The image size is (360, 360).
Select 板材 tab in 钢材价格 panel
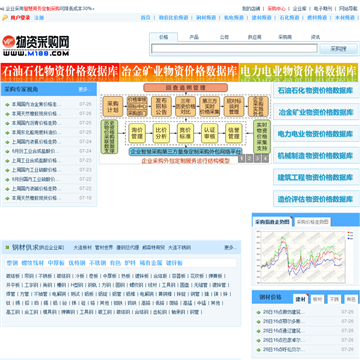pos(317,299)
